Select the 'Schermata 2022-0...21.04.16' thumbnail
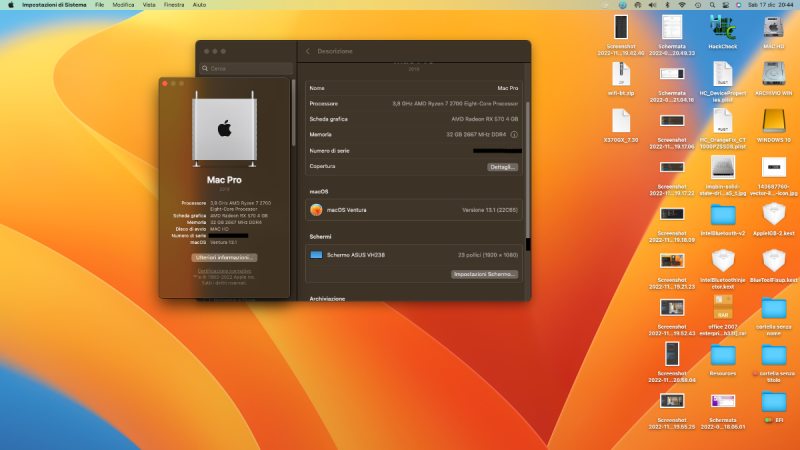The image size is (800, 450). (672, 74)
